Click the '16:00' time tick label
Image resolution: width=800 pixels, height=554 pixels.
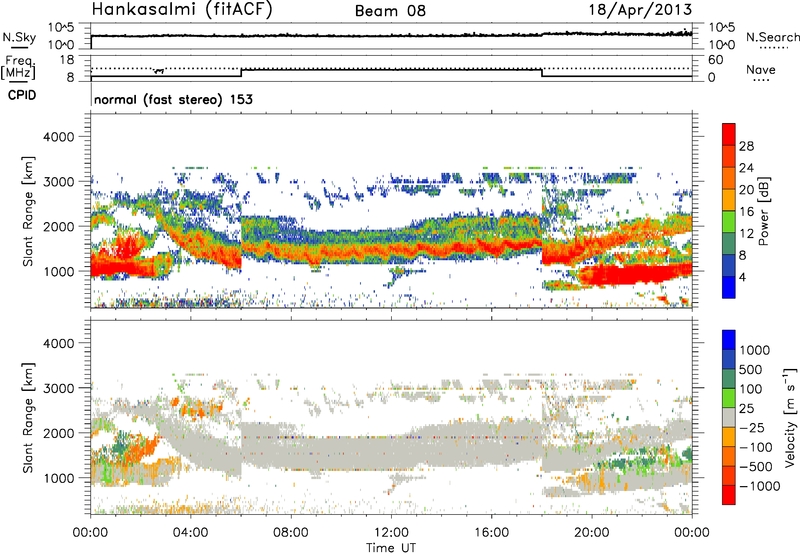491,532
